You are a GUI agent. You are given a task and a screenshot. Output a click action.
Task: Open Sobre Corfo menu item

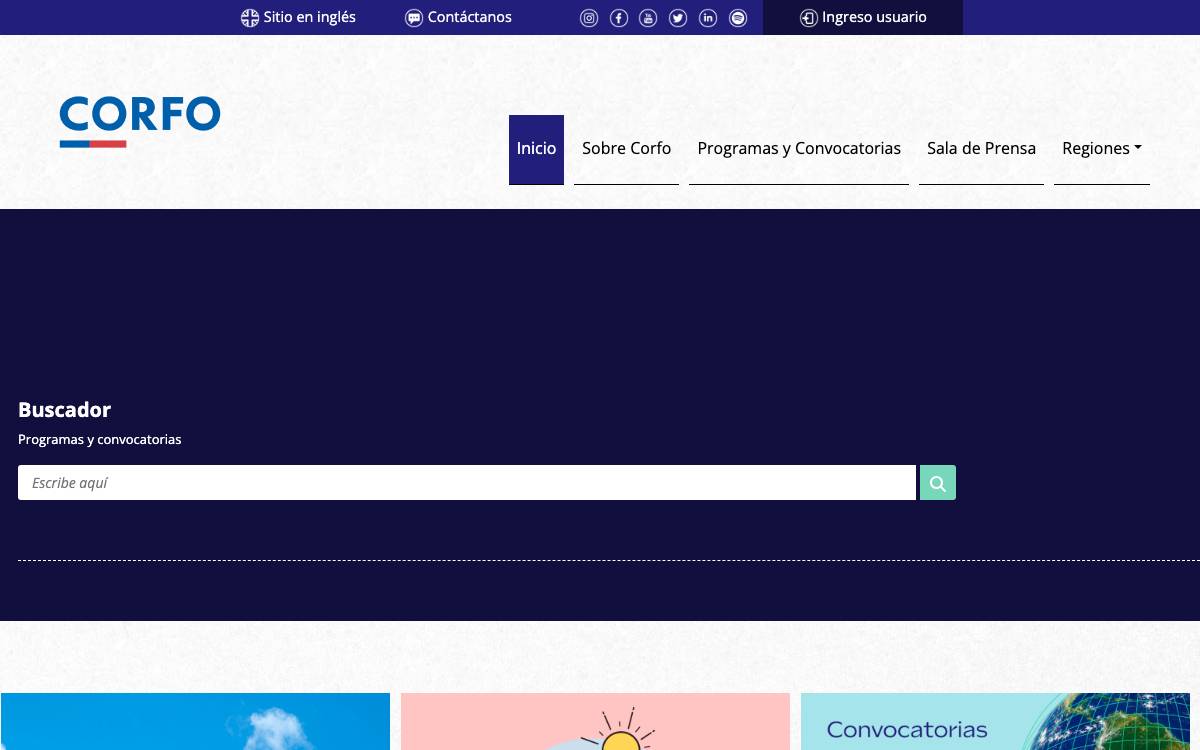[626, 149]
